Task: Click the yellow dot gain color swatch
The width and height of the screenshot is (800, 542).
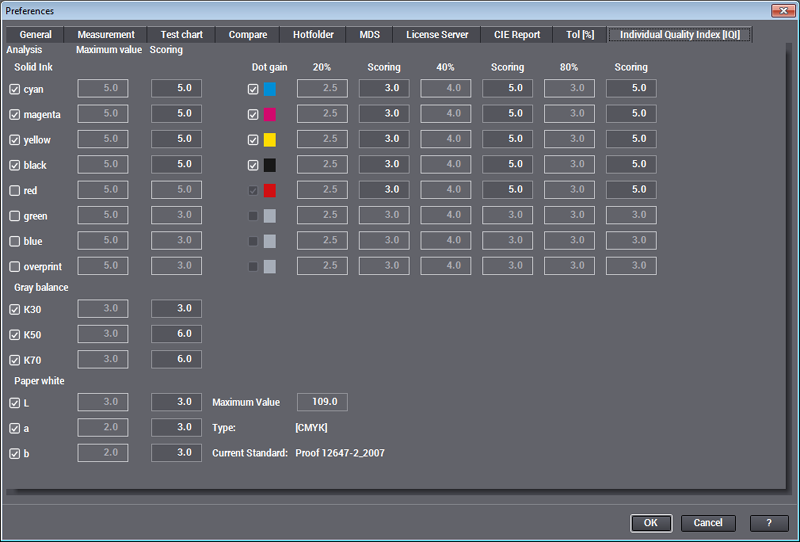Action: point(269,139)
